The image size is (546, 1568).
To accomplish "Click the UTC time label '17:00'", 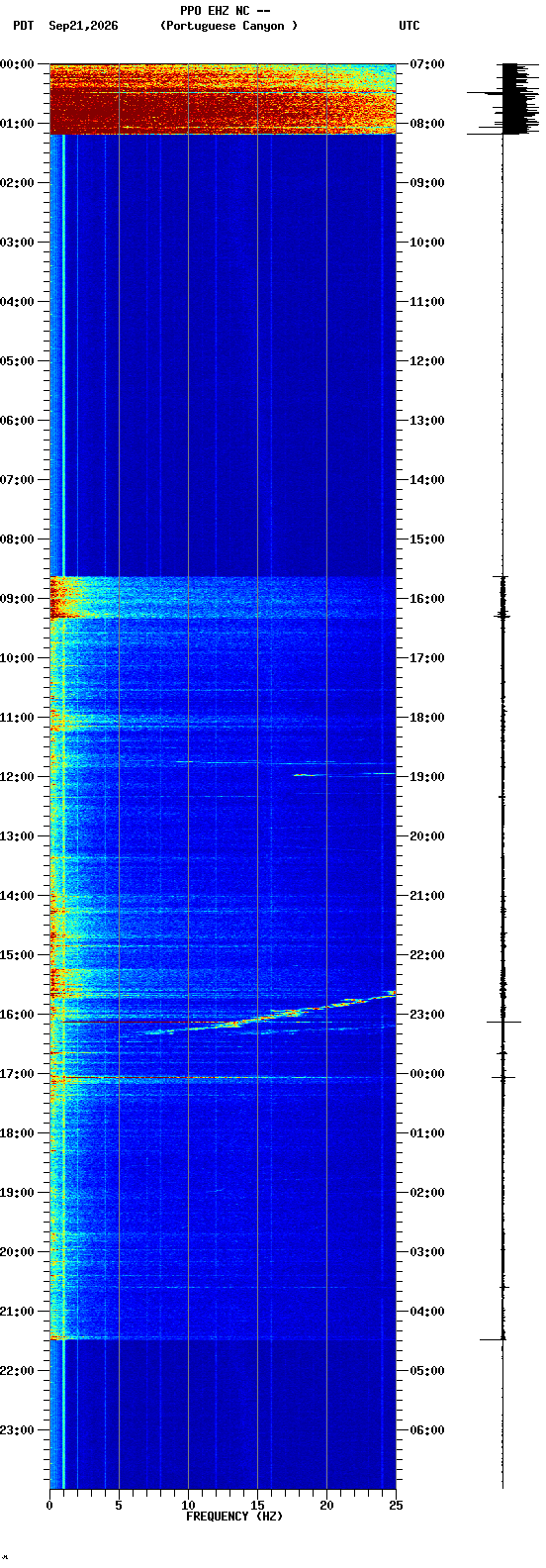I will (x=427, y=658).
